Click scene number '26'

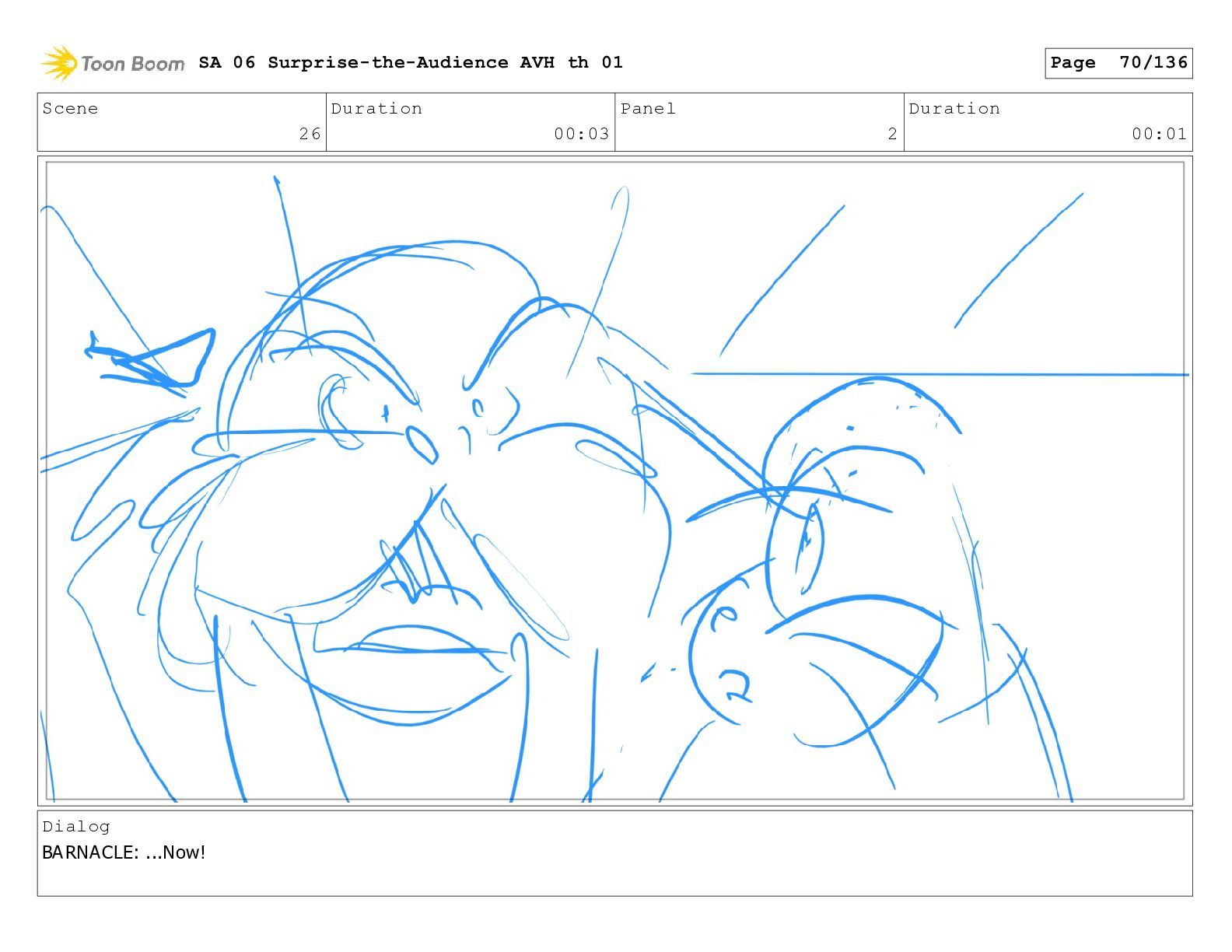pyautogui.click(x=310, y=134)
